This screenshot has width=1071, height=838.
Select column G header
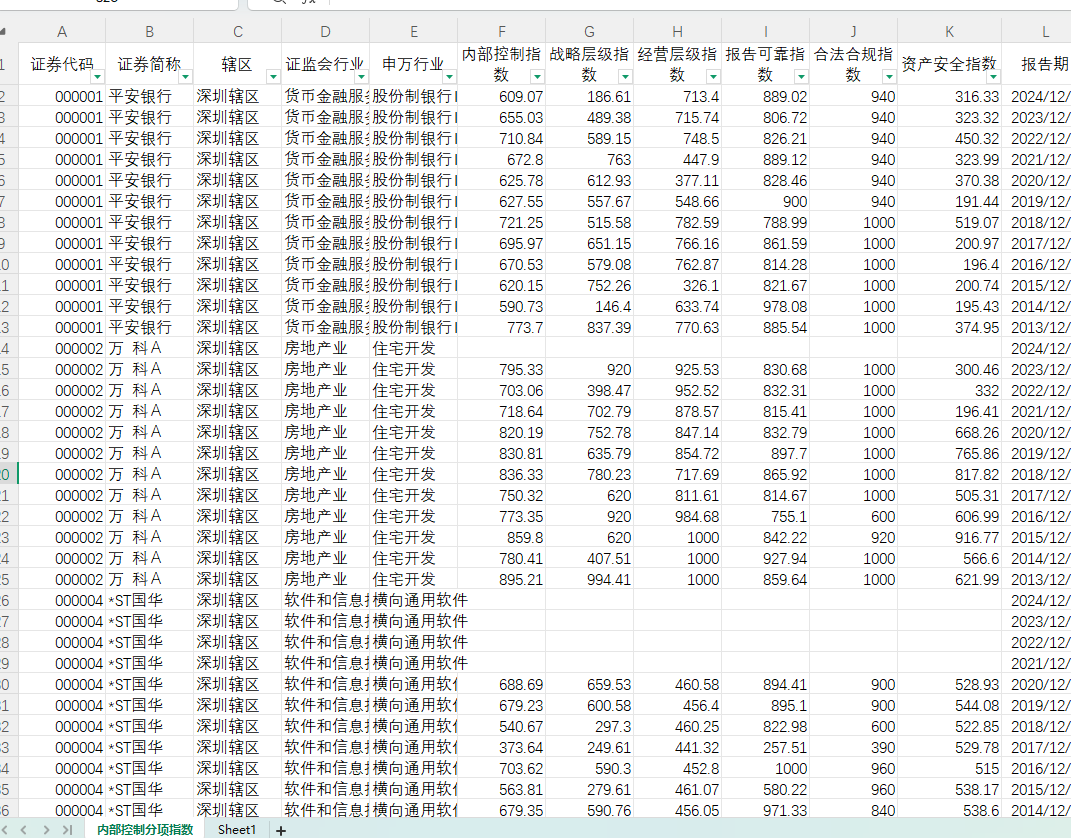click(589, 31)
